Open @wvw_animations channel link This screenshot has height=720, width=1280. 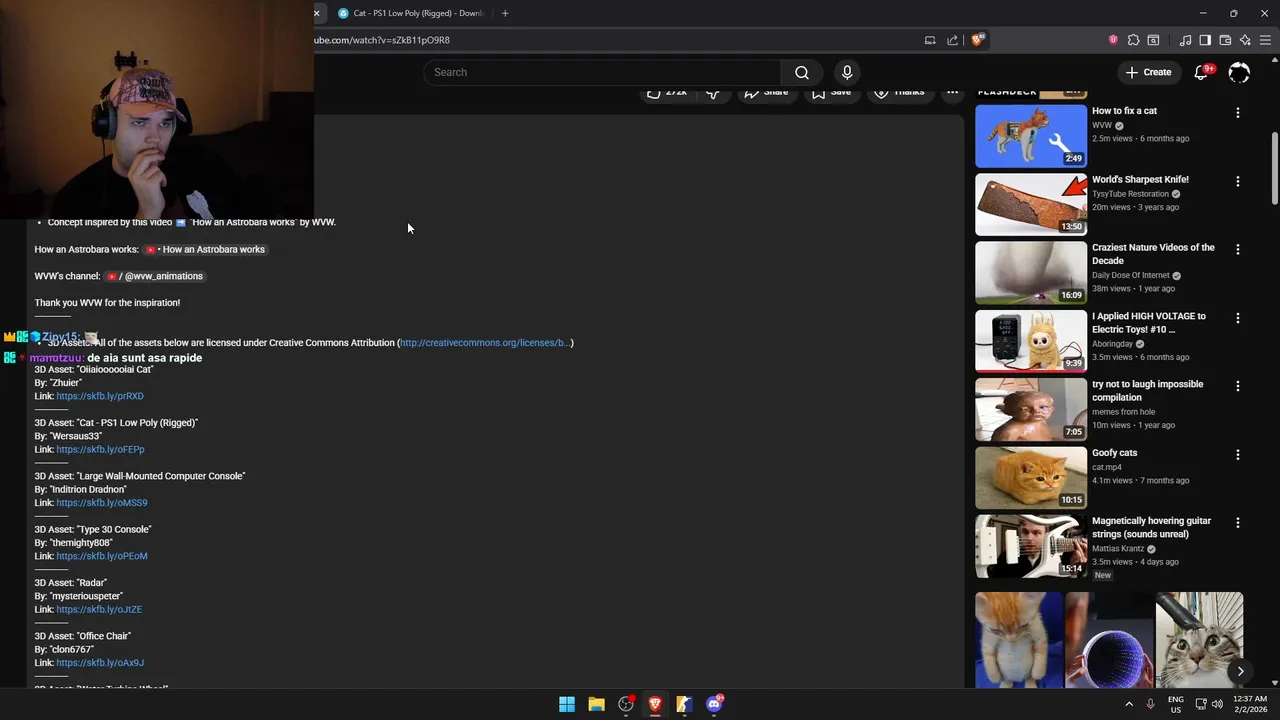point(154,276)
